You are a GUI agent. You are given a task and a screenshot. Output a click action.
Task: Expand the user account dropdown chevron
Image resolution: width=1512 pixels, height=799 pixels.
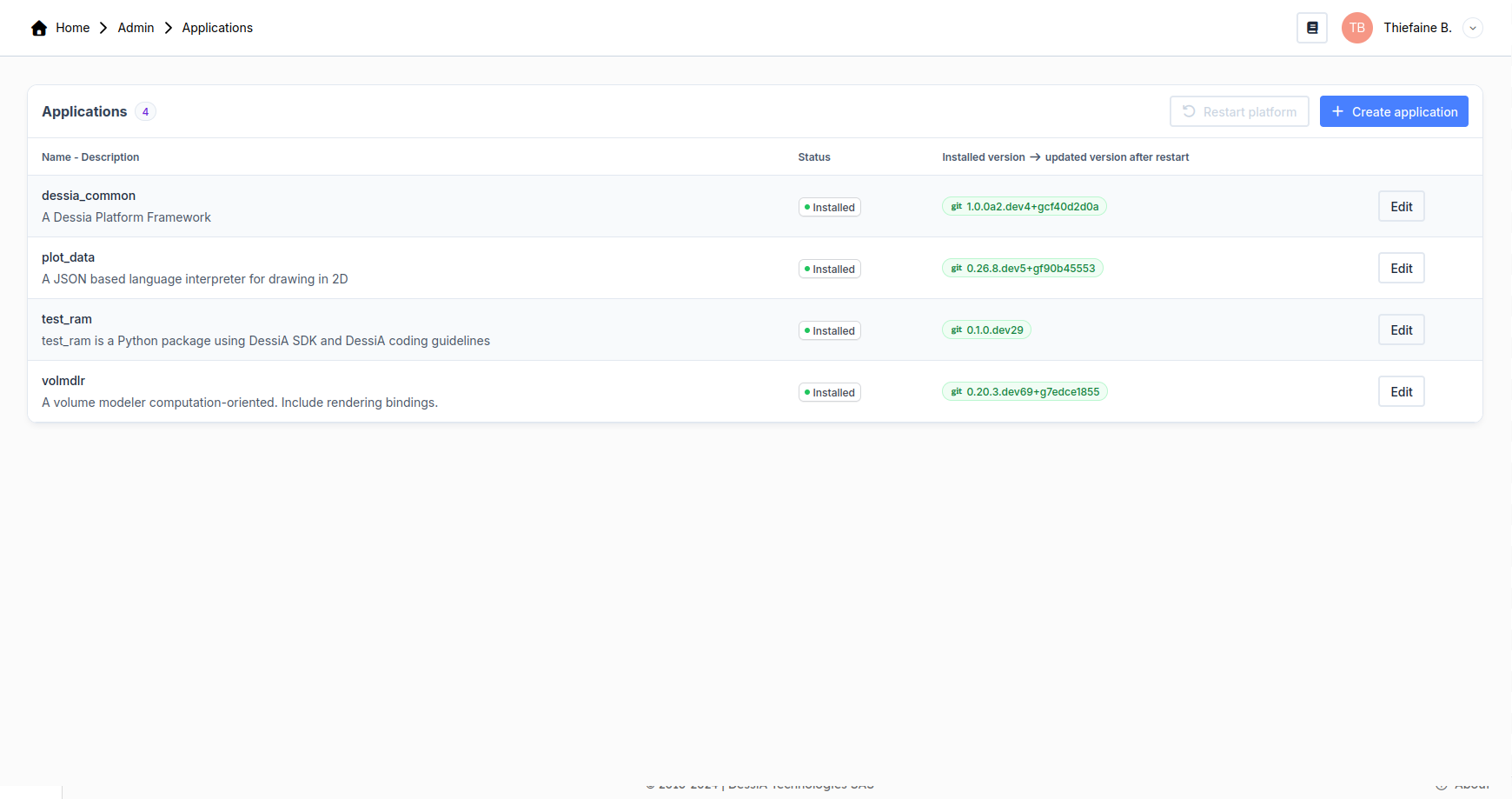point(1473,28)
